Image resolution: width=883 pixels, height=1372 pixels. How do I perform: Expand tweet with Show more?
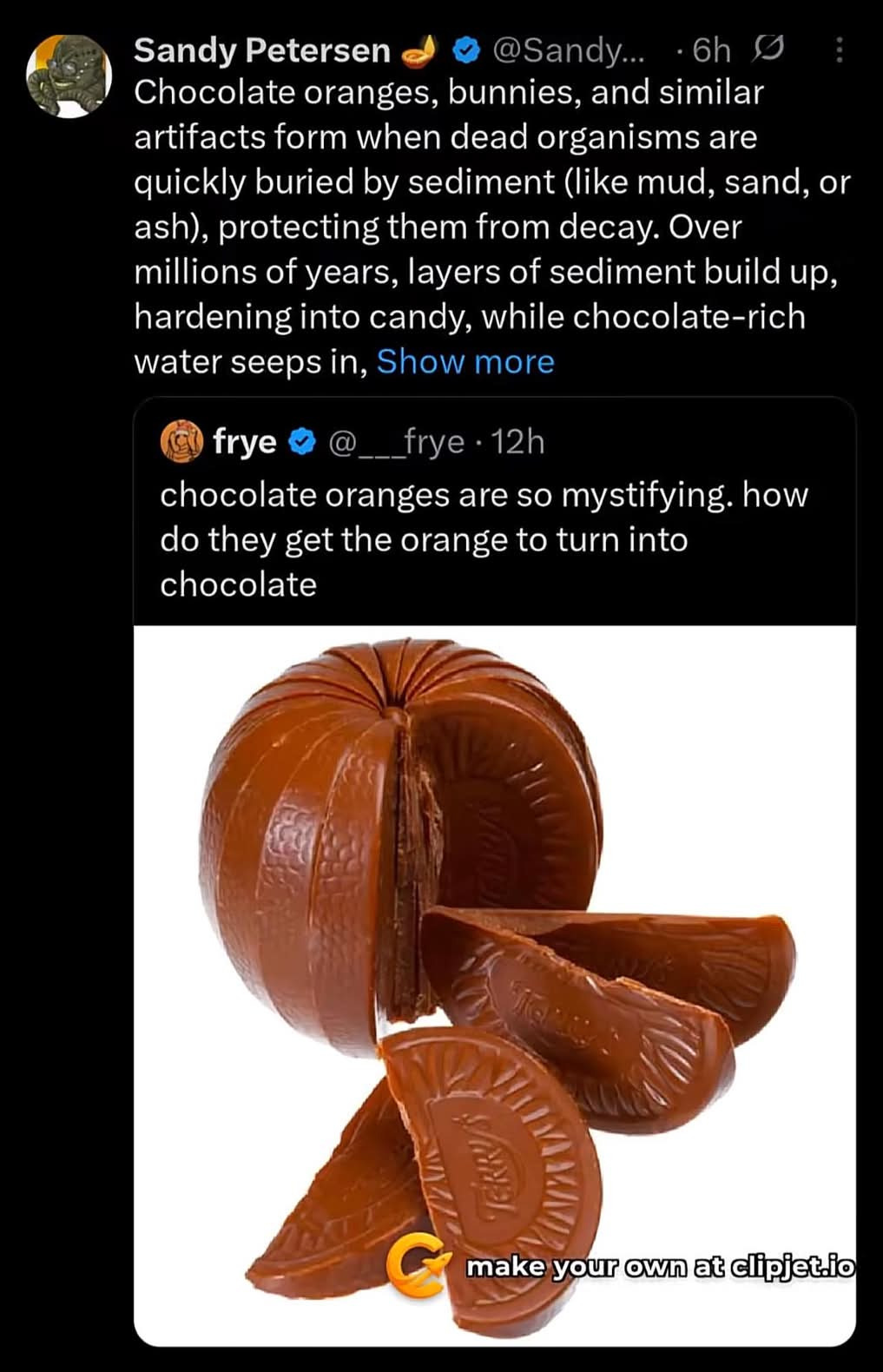(465, 361)
